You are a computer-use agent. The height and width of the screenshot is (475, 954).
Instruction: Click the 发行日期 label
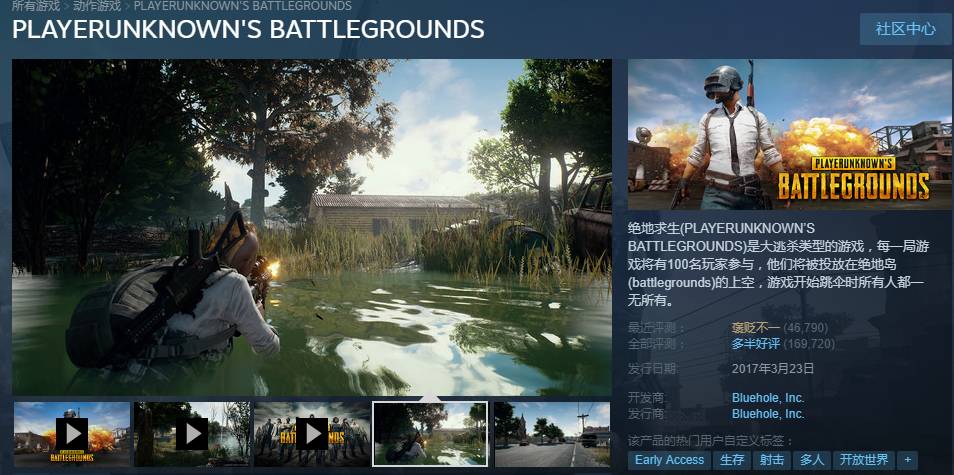(x=652, y=368)
